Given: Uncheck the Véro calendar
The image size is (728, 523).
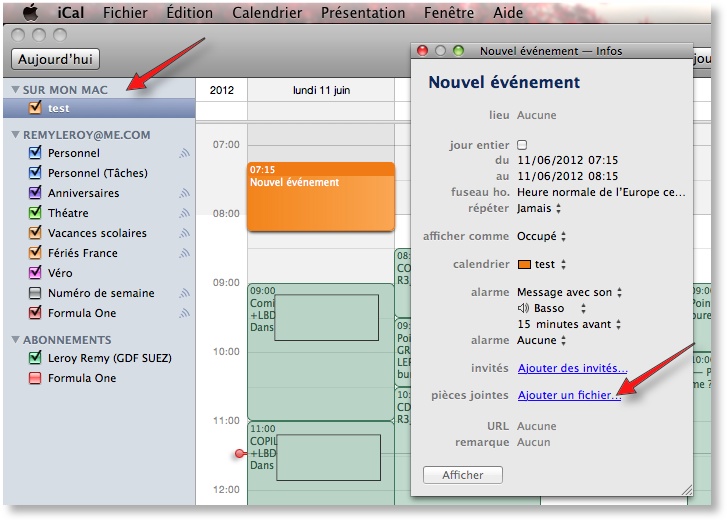Looking at the screenshot, I should pos(35,272).
